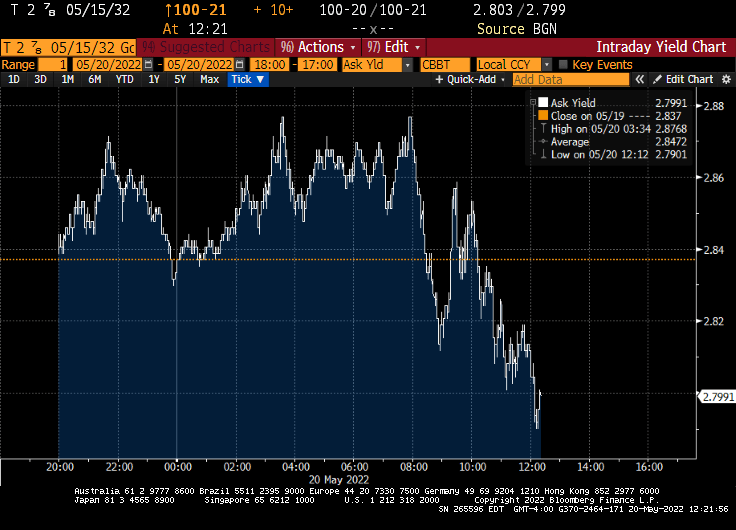Open the Edit menu
736x530 pixels.
394,47
